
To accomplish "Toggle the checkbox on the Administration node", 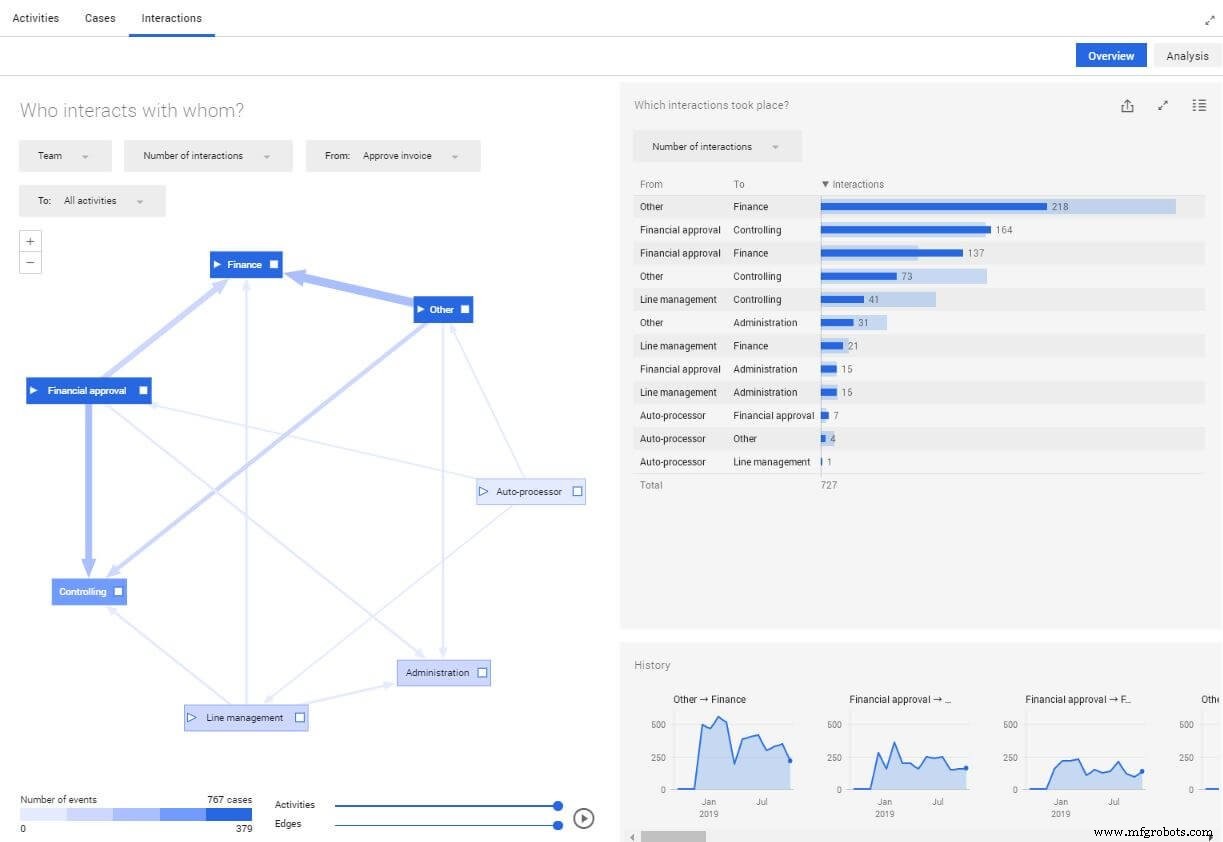I will point(481,672).
